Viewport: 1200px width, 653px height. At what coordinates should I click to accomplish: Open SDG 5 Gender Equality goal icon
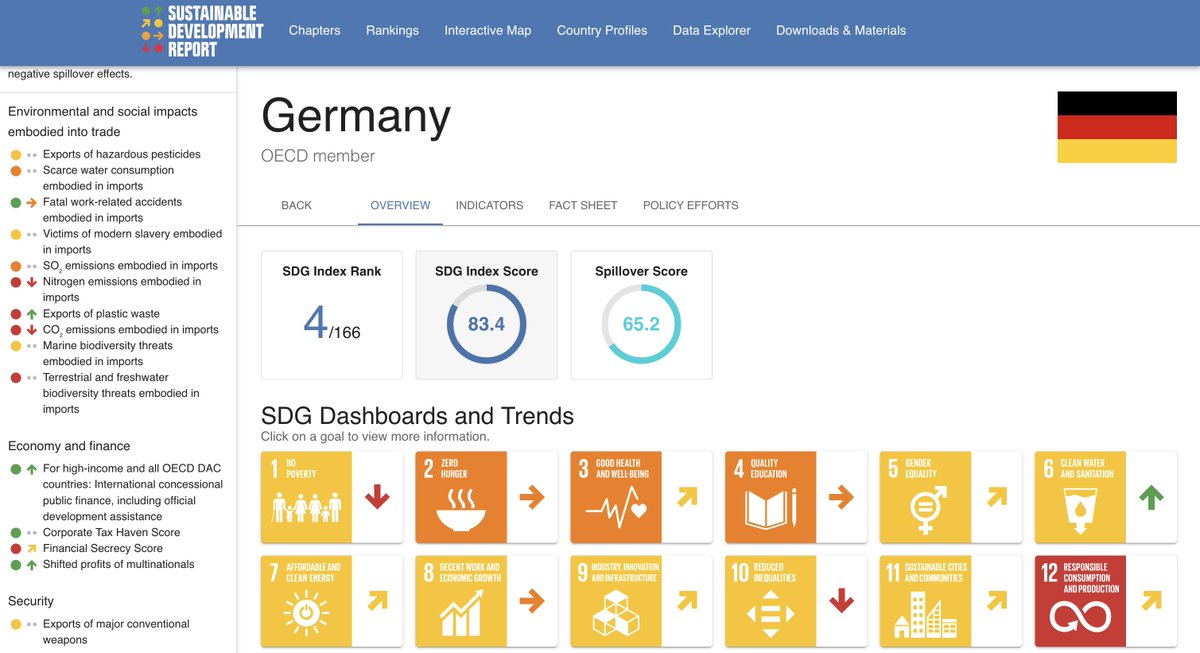point(926,497)
